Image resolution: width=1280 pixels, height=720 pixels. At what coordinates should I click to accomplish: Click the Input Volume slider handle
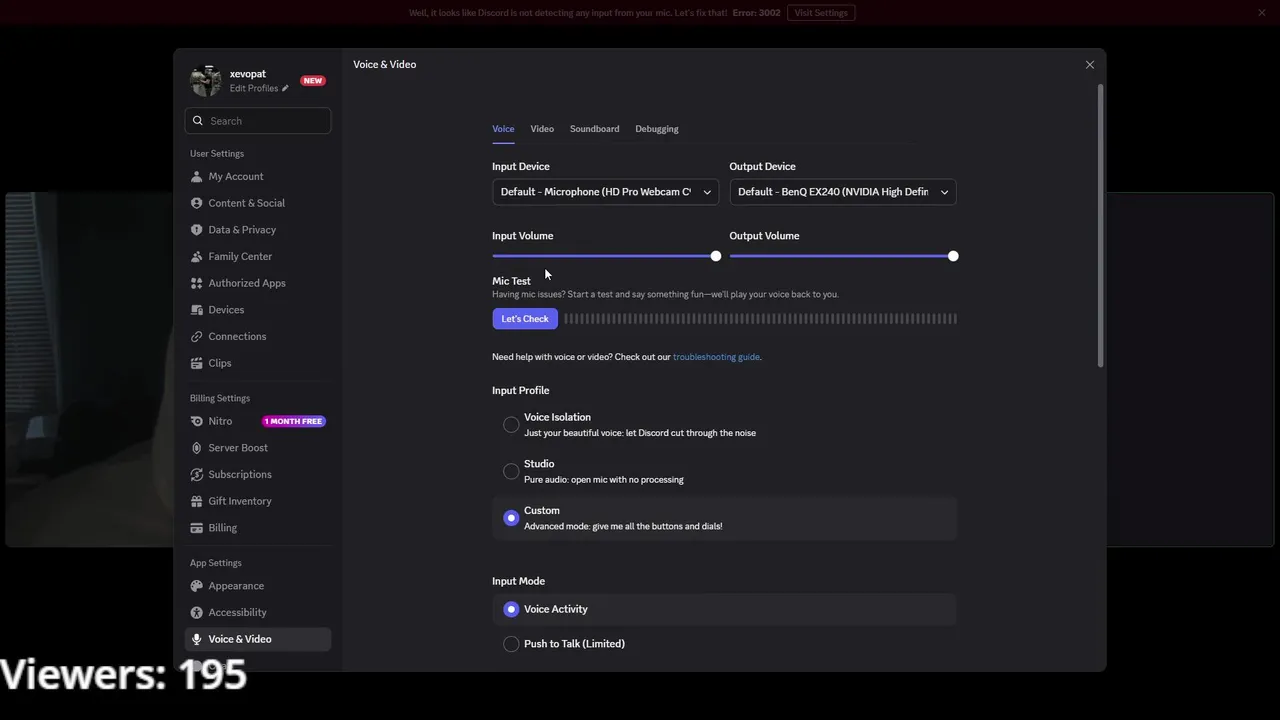click(716, 256)
